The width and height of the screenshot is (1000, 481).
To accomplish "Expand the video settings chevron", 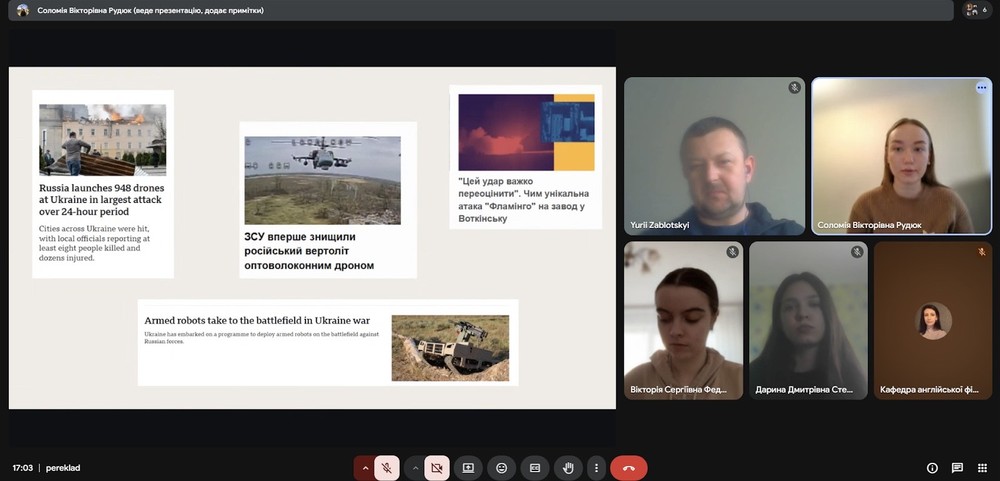I will [414, 467].
